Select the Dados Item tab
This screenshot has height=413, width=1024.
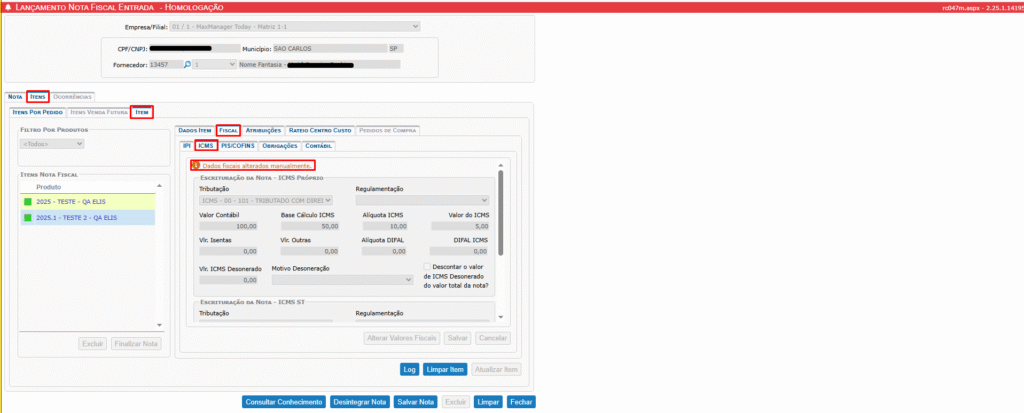(194, 131)
